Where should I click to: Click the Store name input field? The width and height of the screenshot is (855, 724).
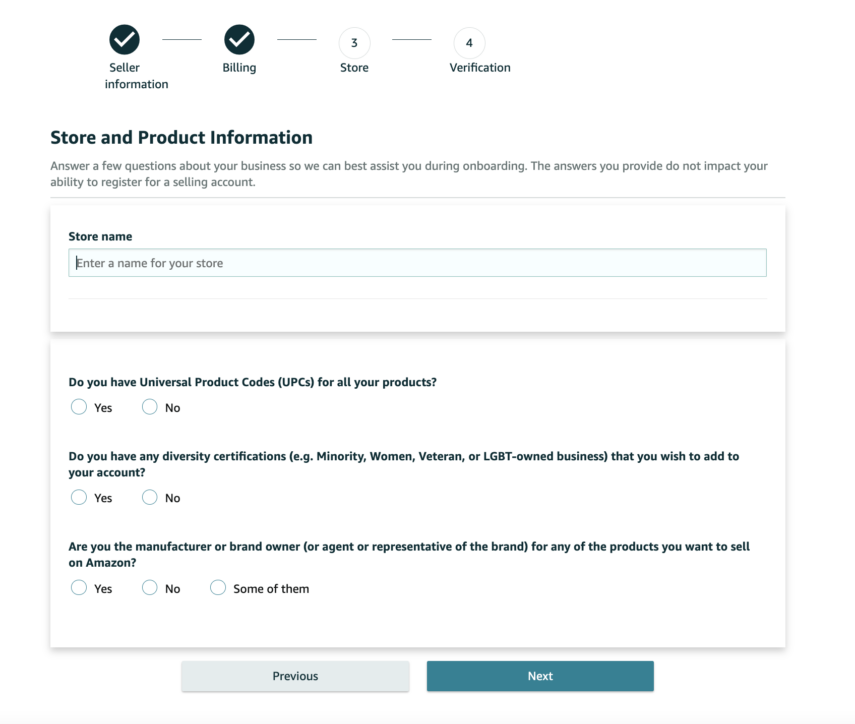pos(417,263)
